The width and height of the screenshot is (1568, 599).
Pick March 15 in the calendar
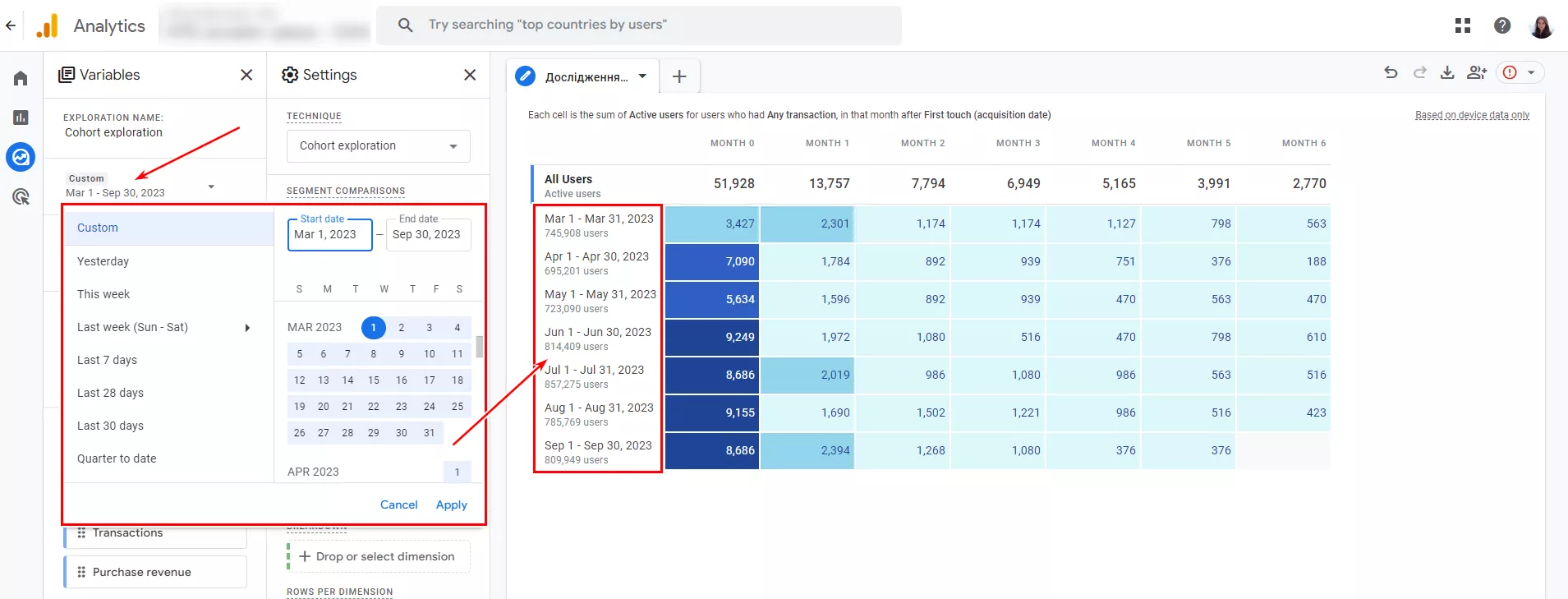(x=374, y=380)
